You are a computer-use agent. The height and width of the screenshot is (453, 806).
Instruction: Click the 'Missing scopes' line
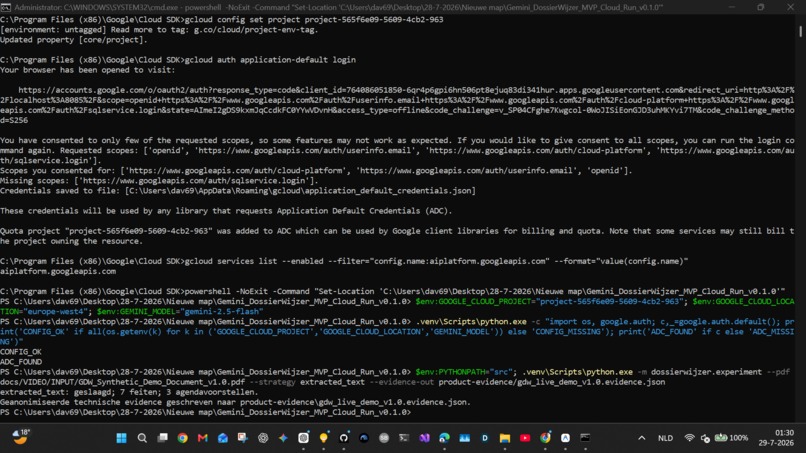[x=159, y=180]
